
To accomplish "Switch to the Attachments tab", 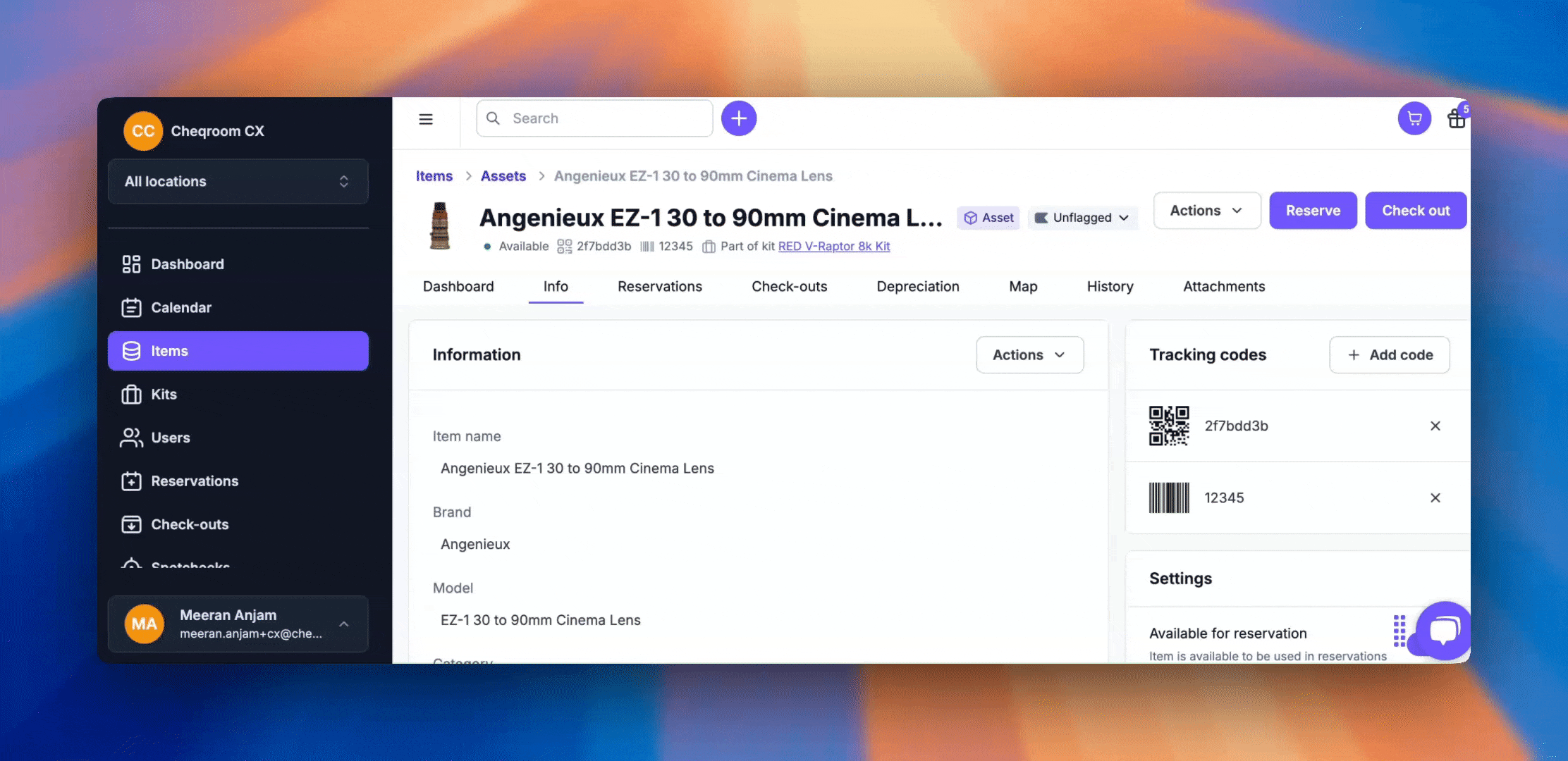I will click(1224, 287).
